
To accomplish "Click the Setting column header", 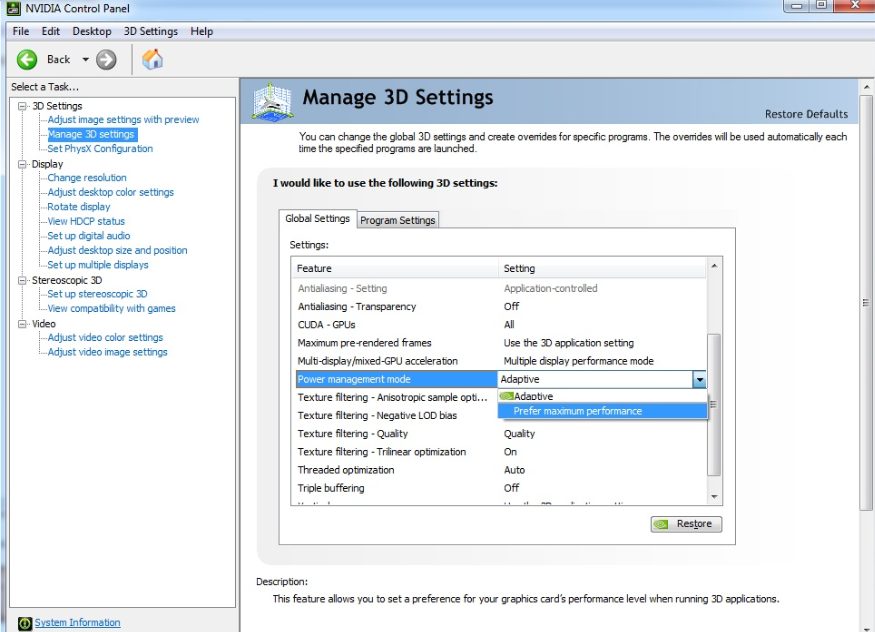I will 602,268.
